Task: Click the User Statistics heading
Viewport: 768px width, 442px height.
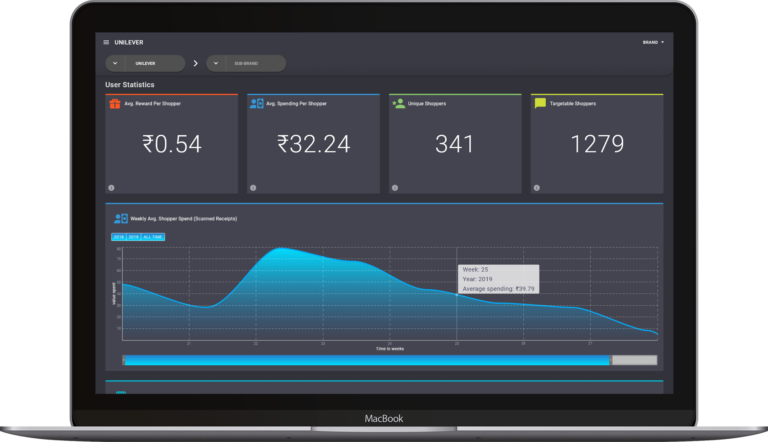Action: click(x=130, y=85)
